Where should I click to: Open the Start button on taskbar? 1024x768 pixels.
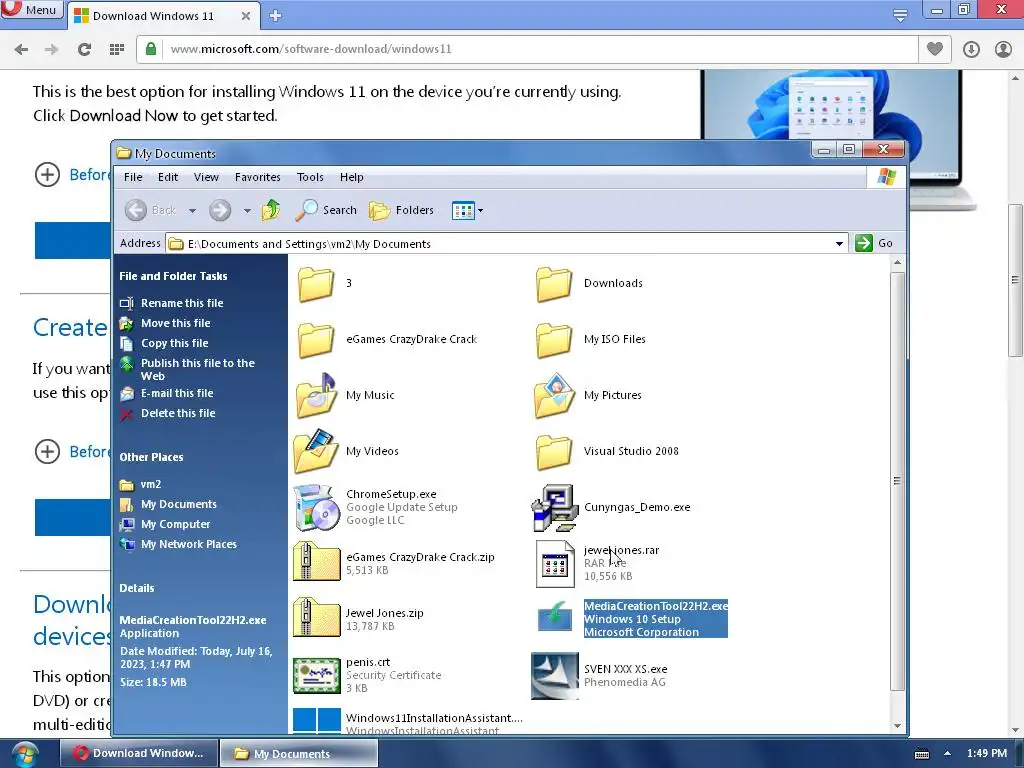(24, 754)
